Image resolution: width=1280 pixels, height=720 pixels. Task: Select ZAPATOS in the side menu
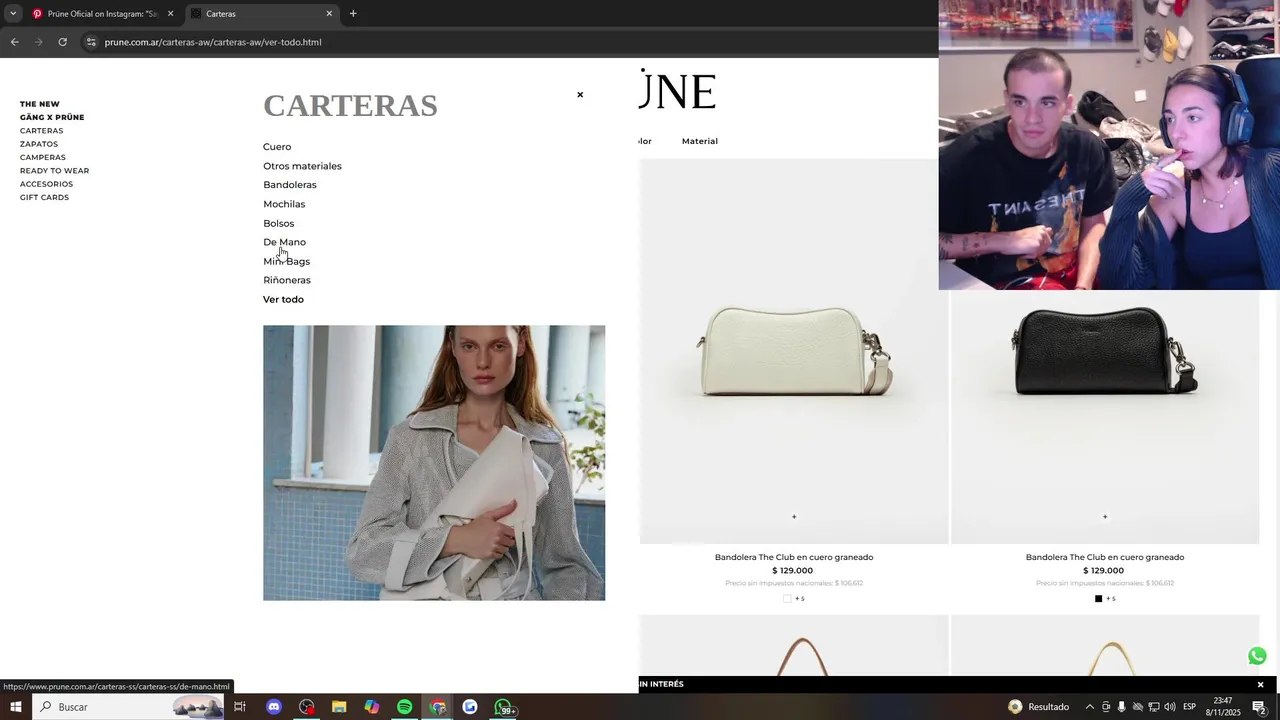(39, 144)
